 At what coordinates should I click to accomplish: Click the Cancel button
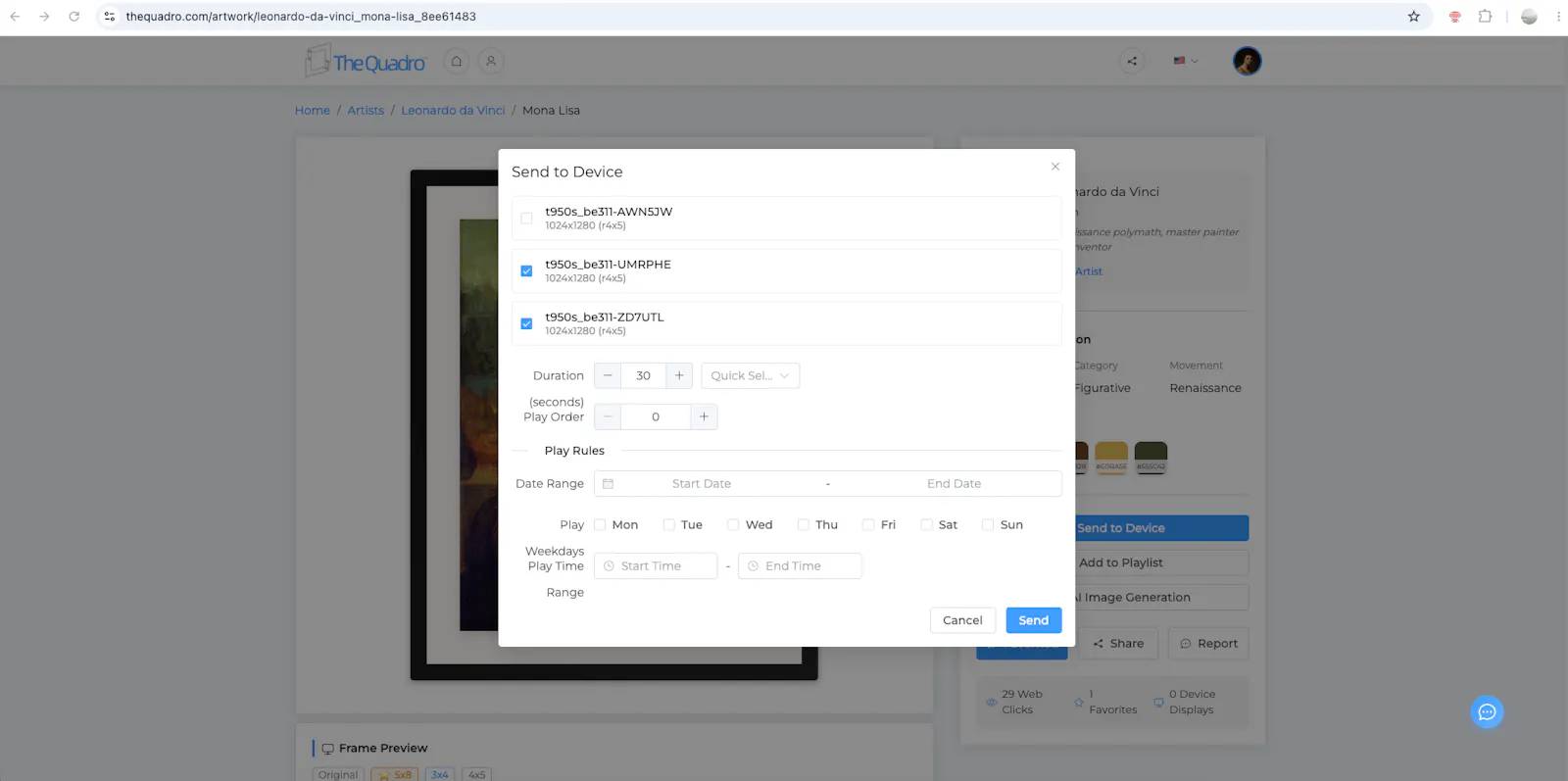(962, 620)
